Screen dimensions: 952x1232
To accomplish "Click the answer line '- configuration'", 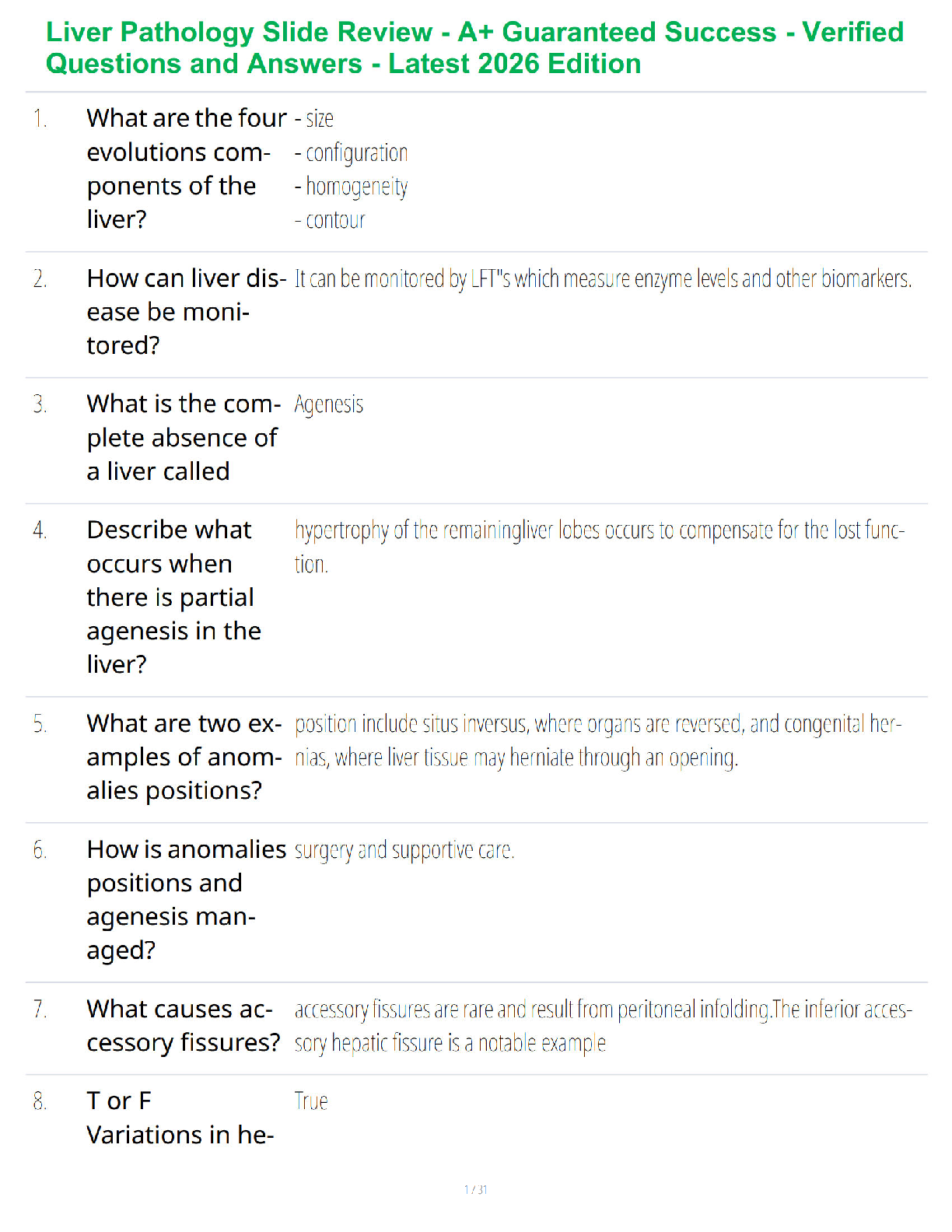I will pos(351,152).
